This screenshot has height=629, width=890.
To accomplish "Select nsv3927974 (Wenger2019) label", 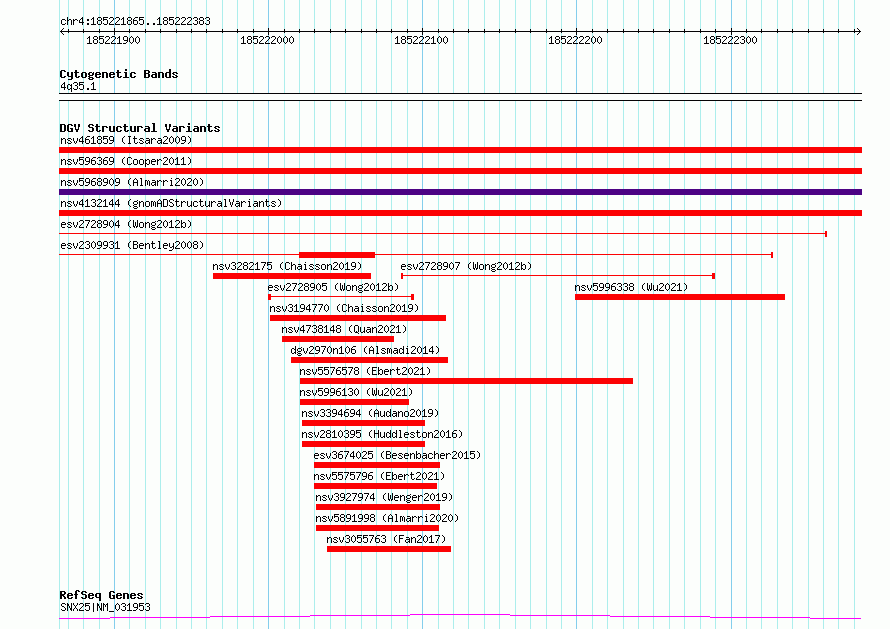I will point(384,497).
